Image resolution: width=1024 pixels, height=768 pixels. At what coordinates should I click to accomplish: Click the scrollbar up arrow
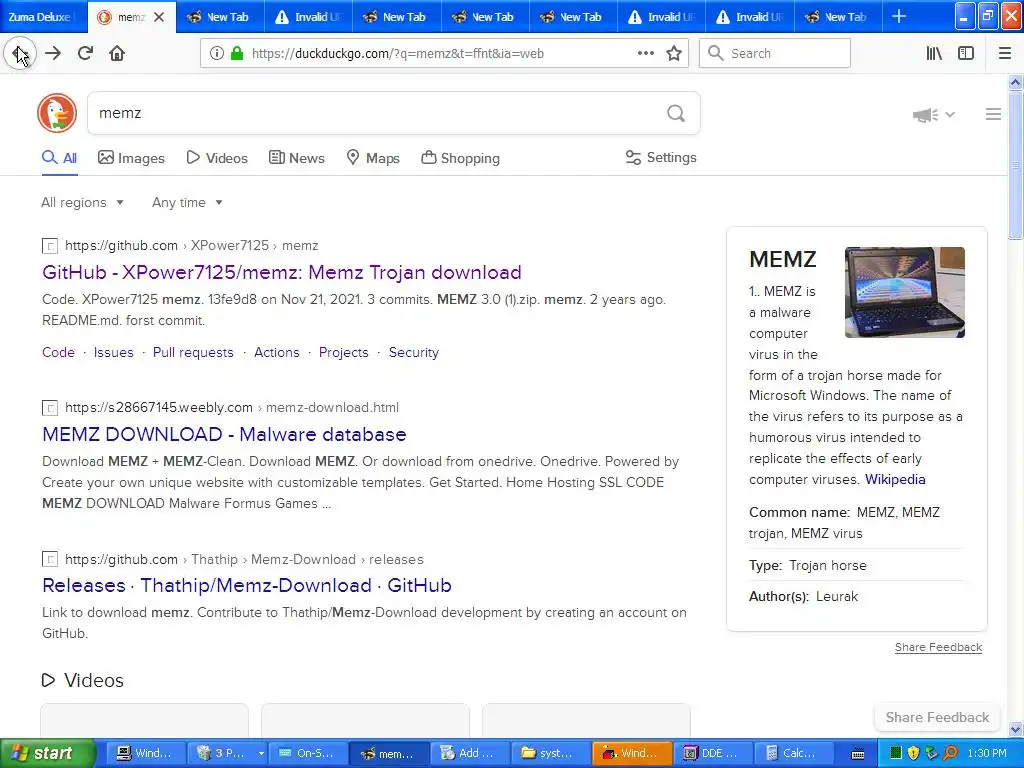(1015, 82)
